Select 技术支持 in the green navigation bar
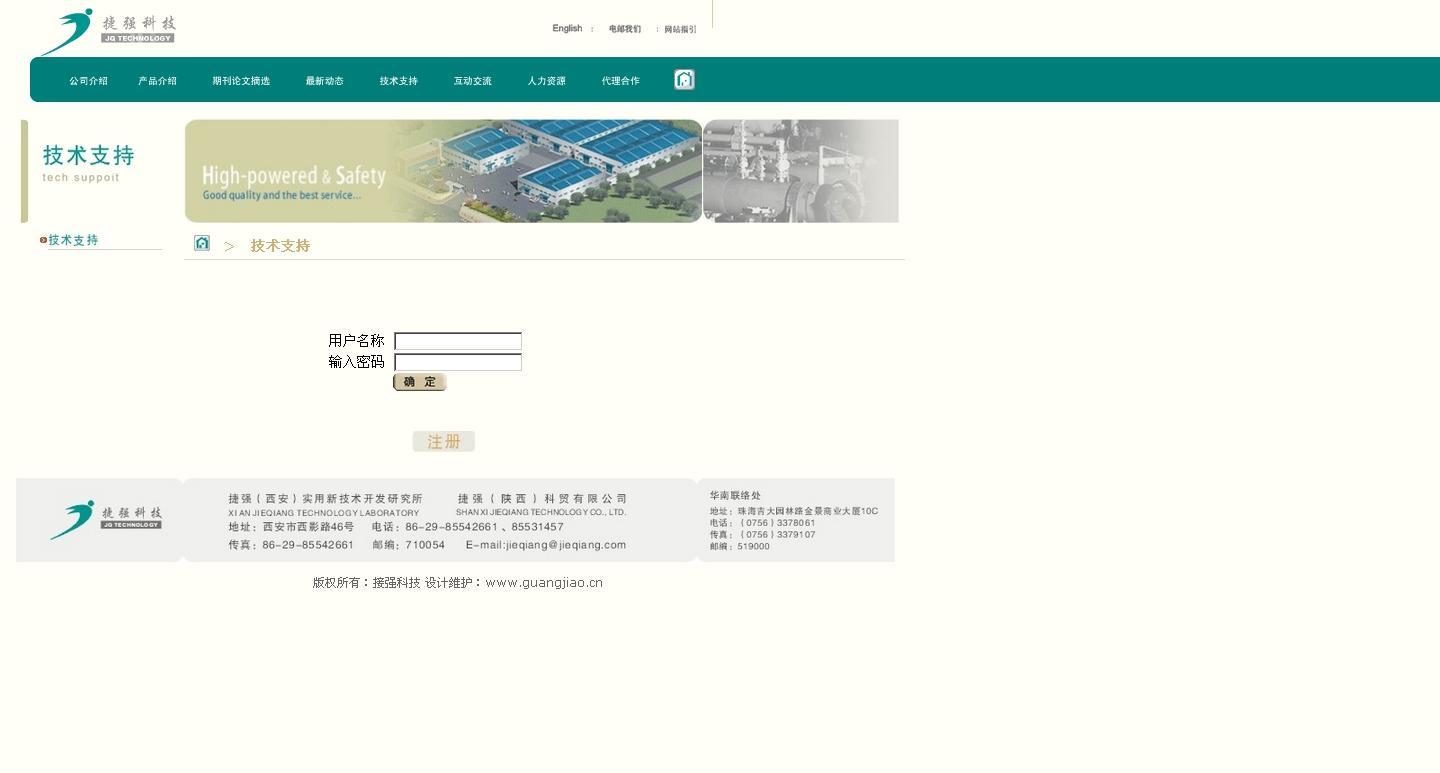Viewport: 1440px width, 773px height. [x=398, y=81]
